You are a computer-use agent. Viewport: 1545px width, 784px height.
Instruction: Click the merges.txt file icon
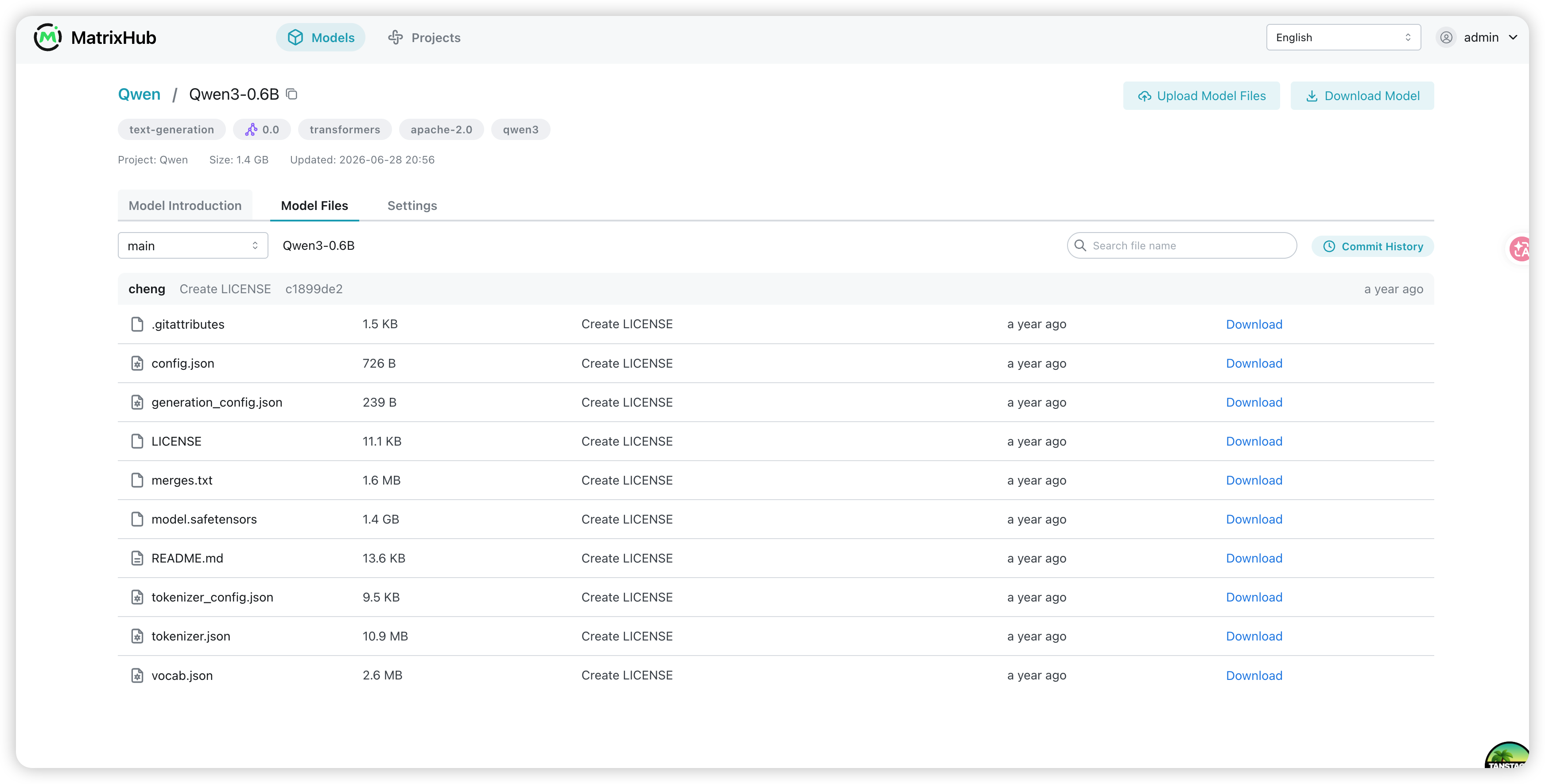pos(137,480)
